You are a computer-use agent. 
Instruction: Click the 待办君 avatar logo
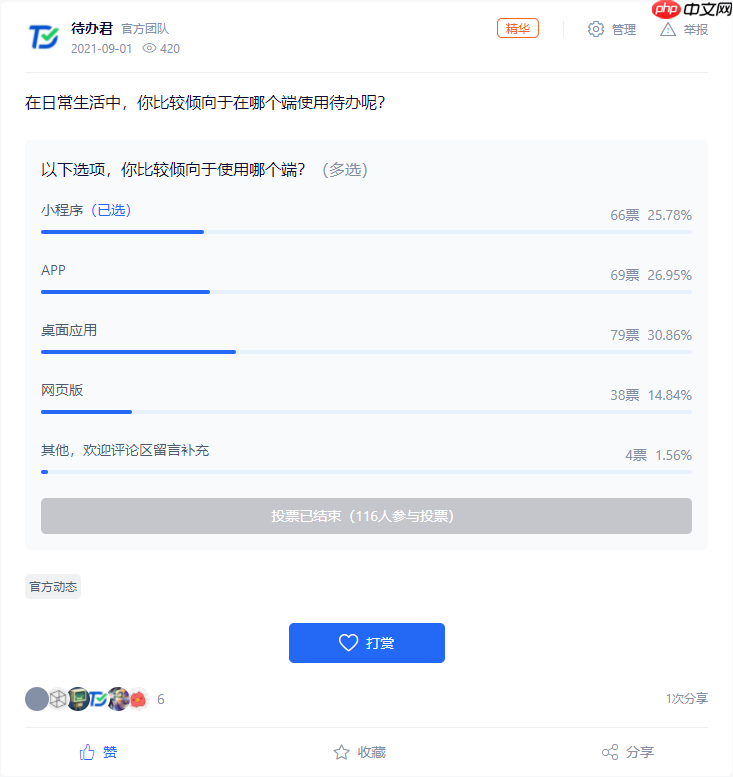(44, 37)
